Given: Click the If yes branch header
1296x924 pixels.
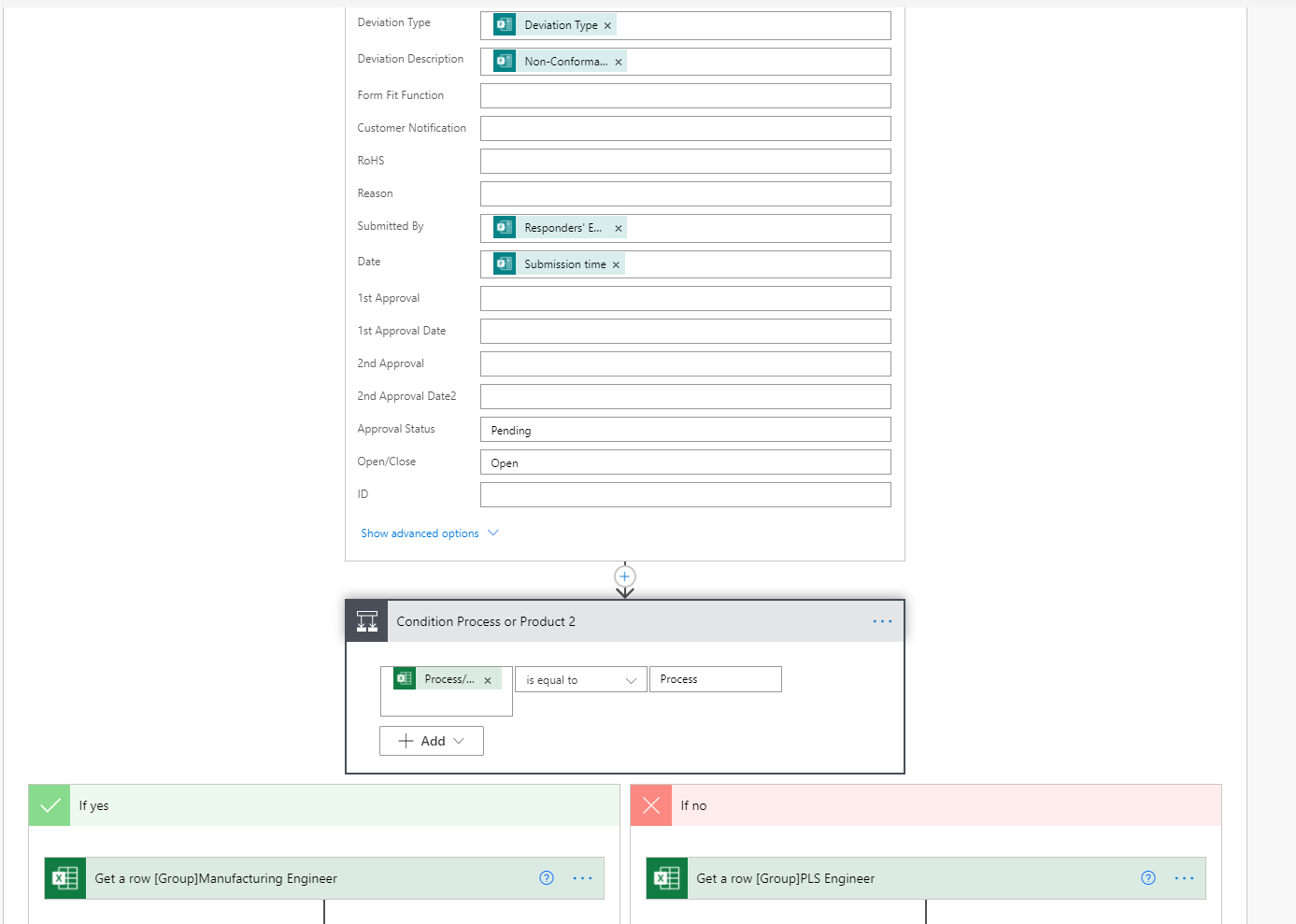Looking at the screenshot, I should [324, 805].
